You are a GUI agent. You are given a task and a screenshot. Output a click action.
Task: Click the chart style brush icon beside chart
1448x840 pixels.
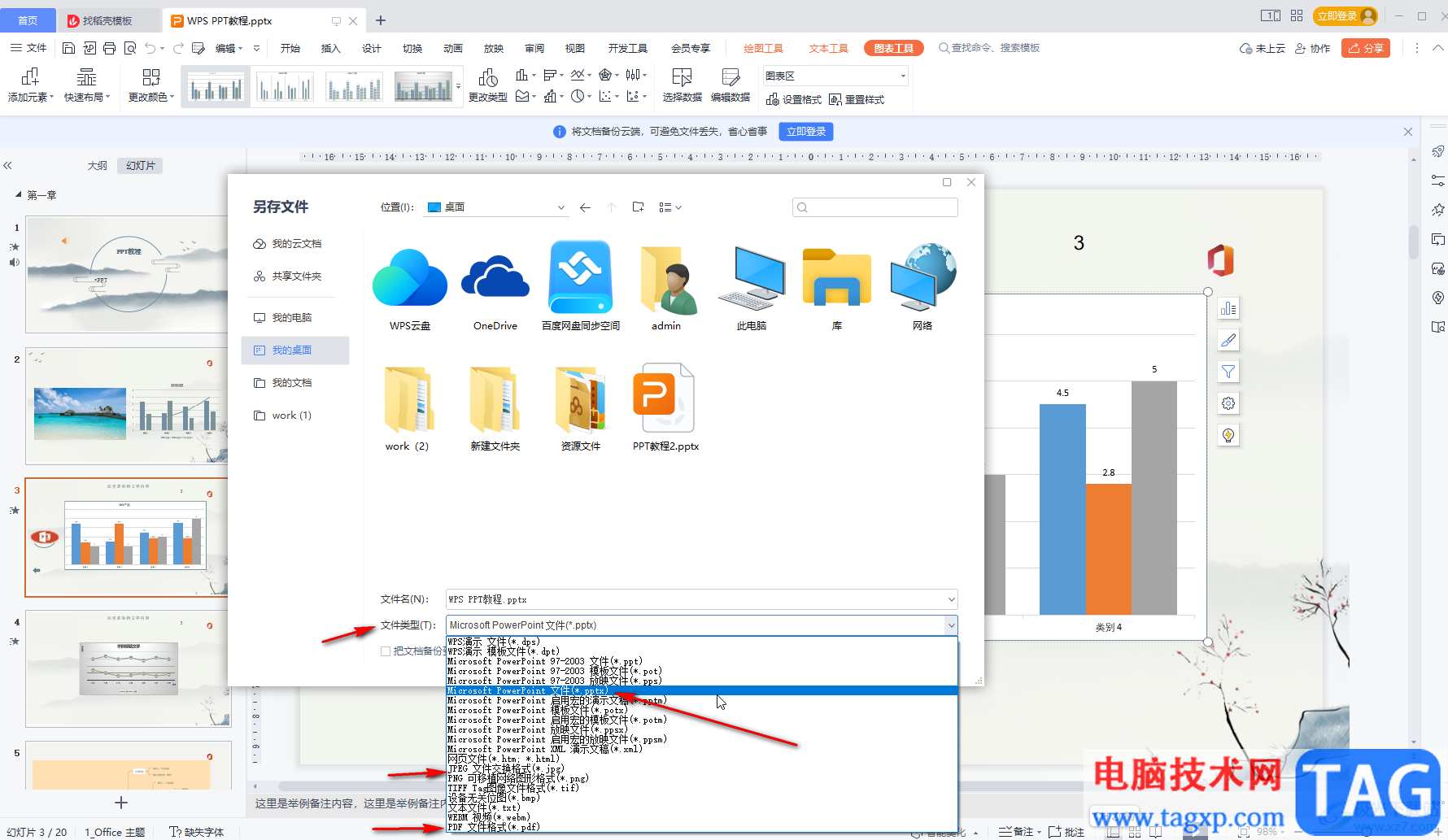coord(1228,340)
